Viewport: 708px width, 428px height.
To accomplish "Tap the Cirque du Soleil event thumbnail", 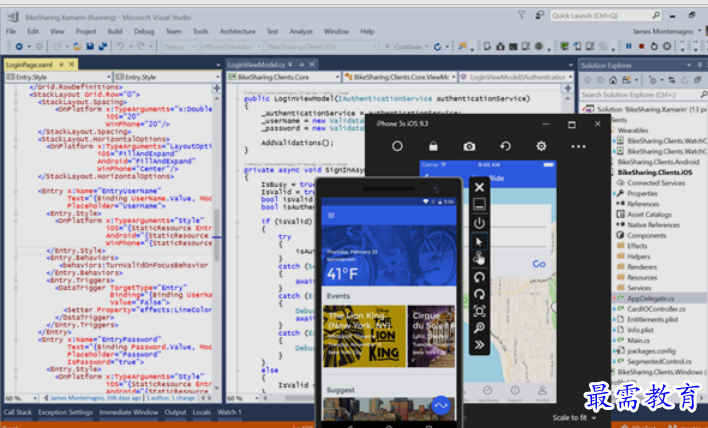I will (431, 336).
